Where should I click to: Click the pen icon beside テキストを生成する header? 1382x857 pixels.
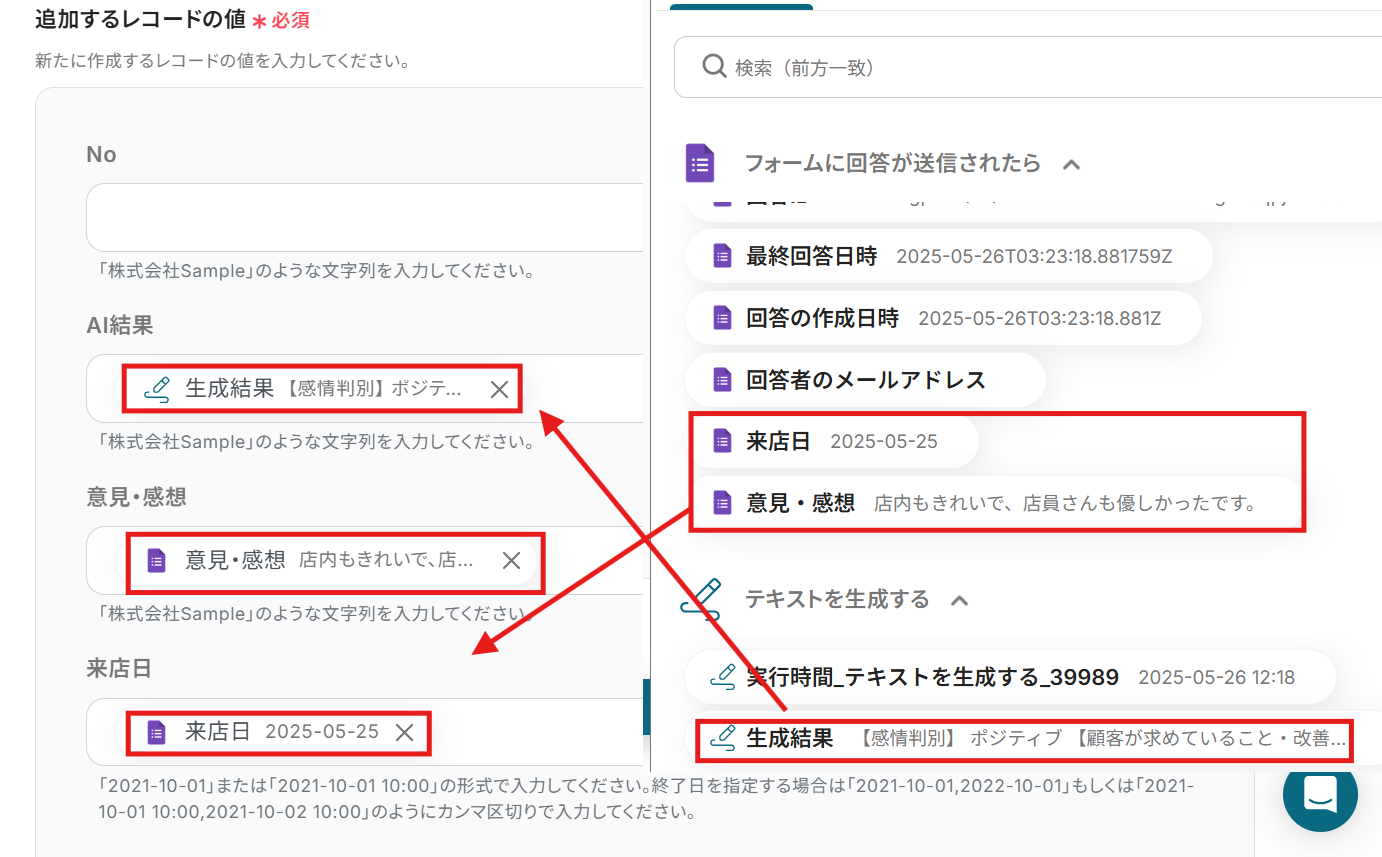[x=700, y=598]
